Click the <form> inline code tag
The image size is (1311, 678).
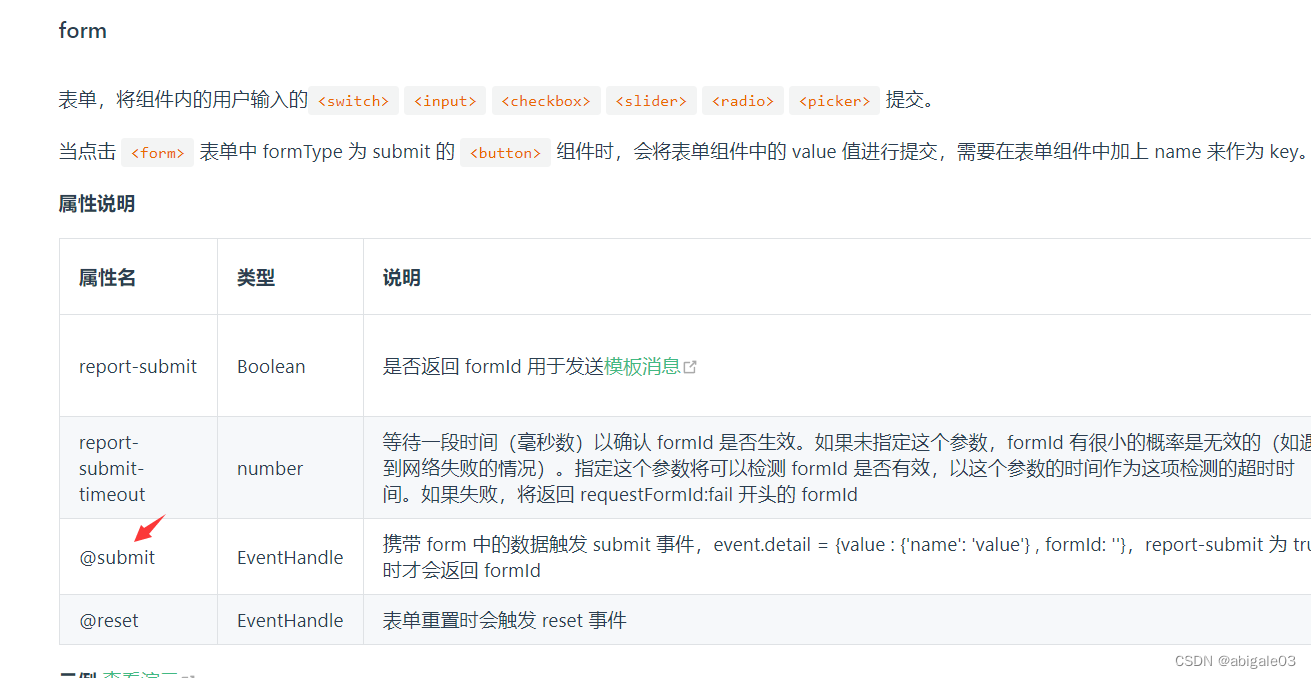(157, 152)
